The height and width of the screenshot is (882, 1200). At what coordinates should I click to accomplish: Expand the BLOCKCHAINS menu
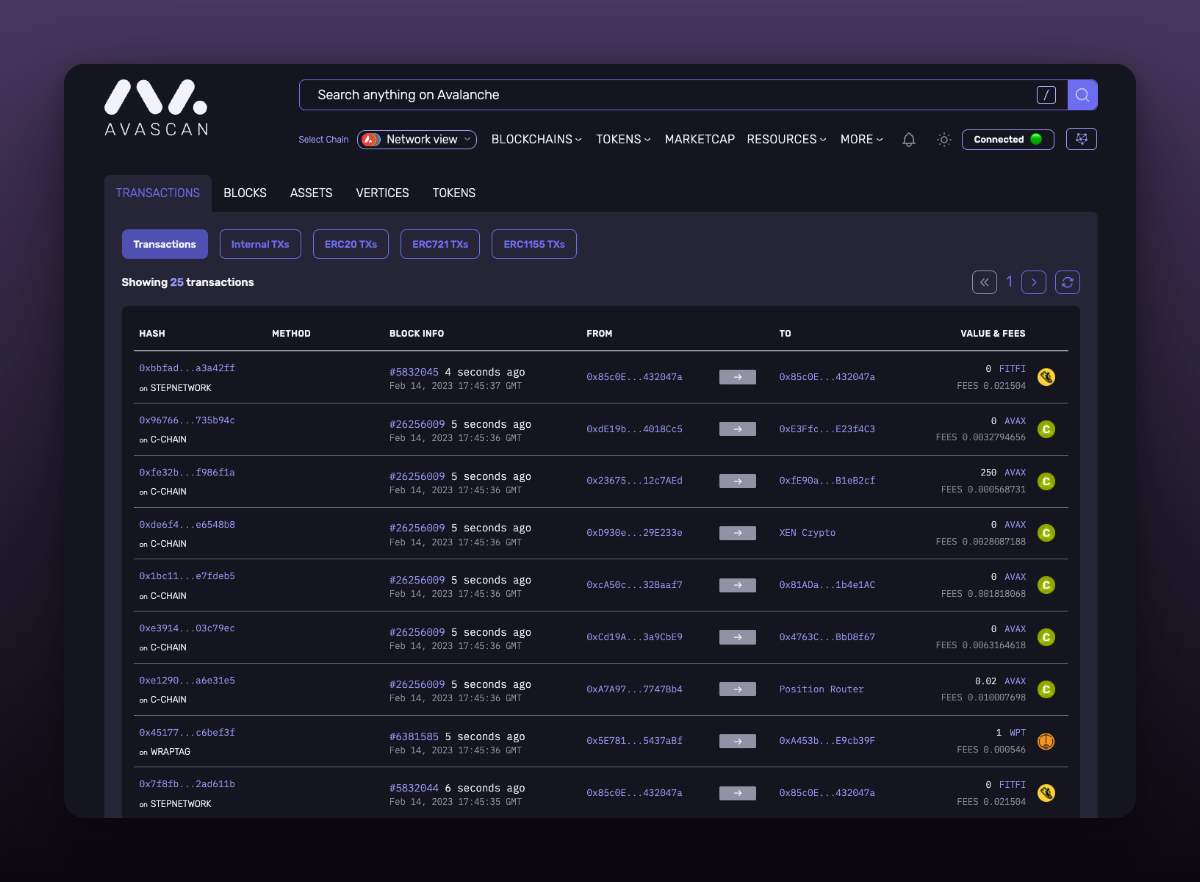coord(536,140)
